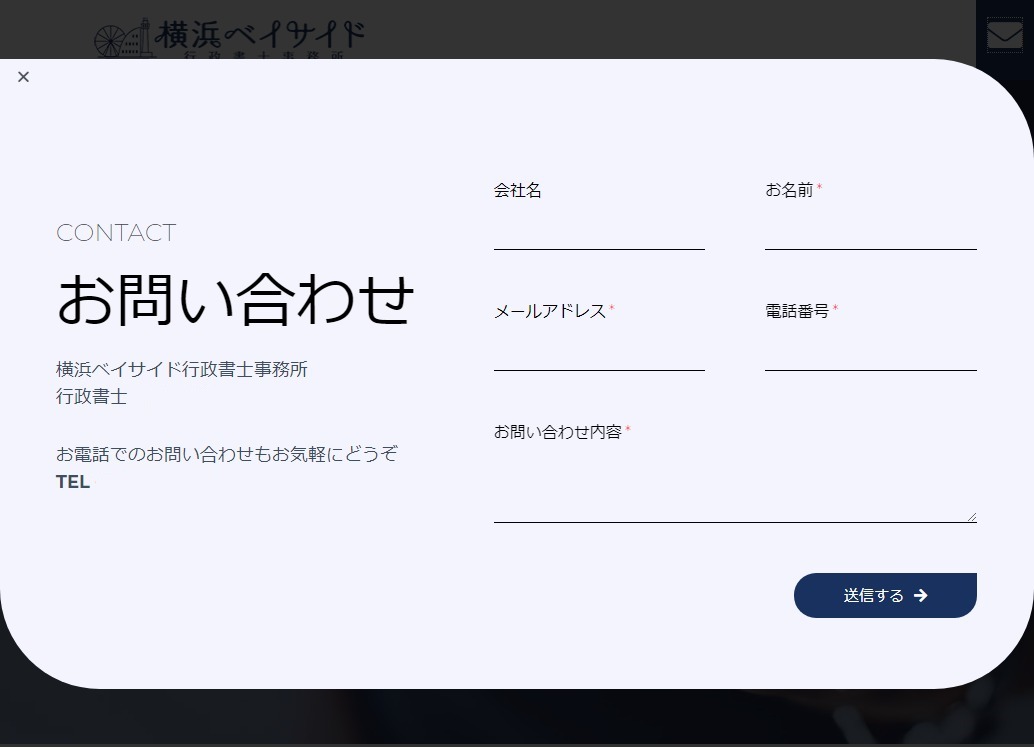Focus the お名前 input field

click(x=870, y=232)
